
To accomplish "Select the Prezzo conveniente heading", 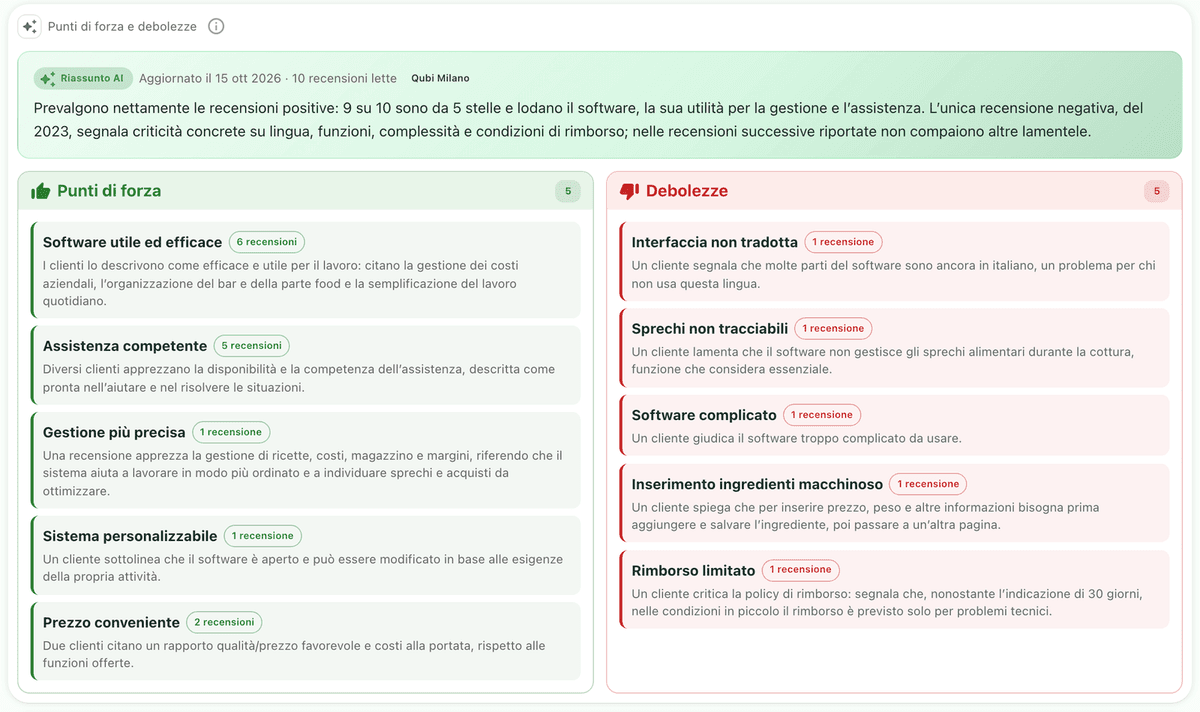I will [x=111, y=622].
